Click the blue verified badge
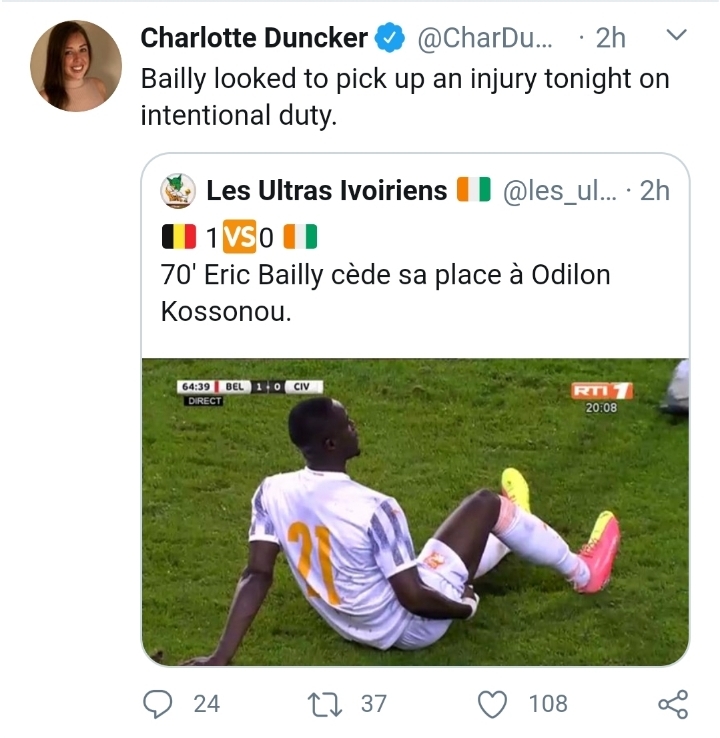The height and width of the screenshot is (738, 720). 389,39
